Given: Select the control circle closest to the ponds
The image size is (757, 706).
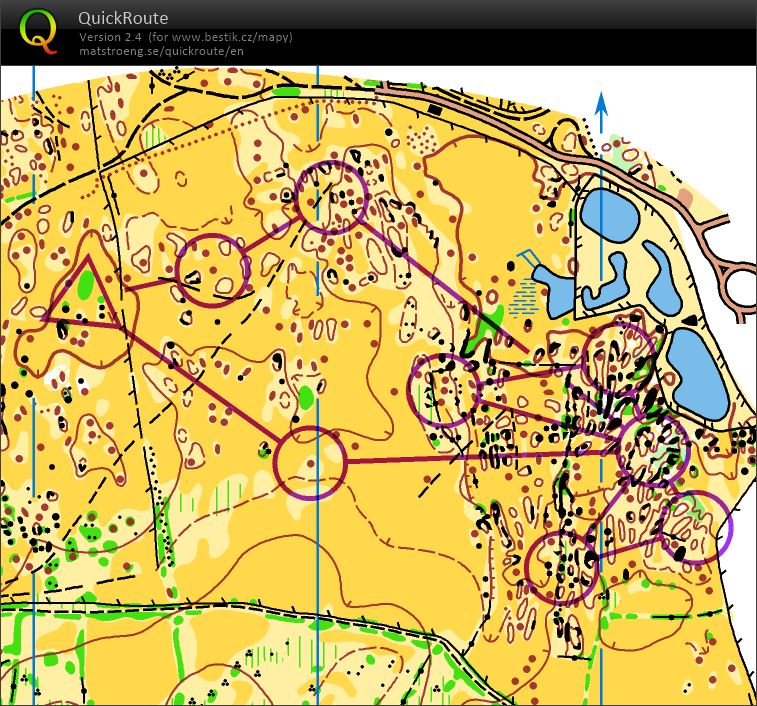Looking at the screenshot, I should [617, 358].
